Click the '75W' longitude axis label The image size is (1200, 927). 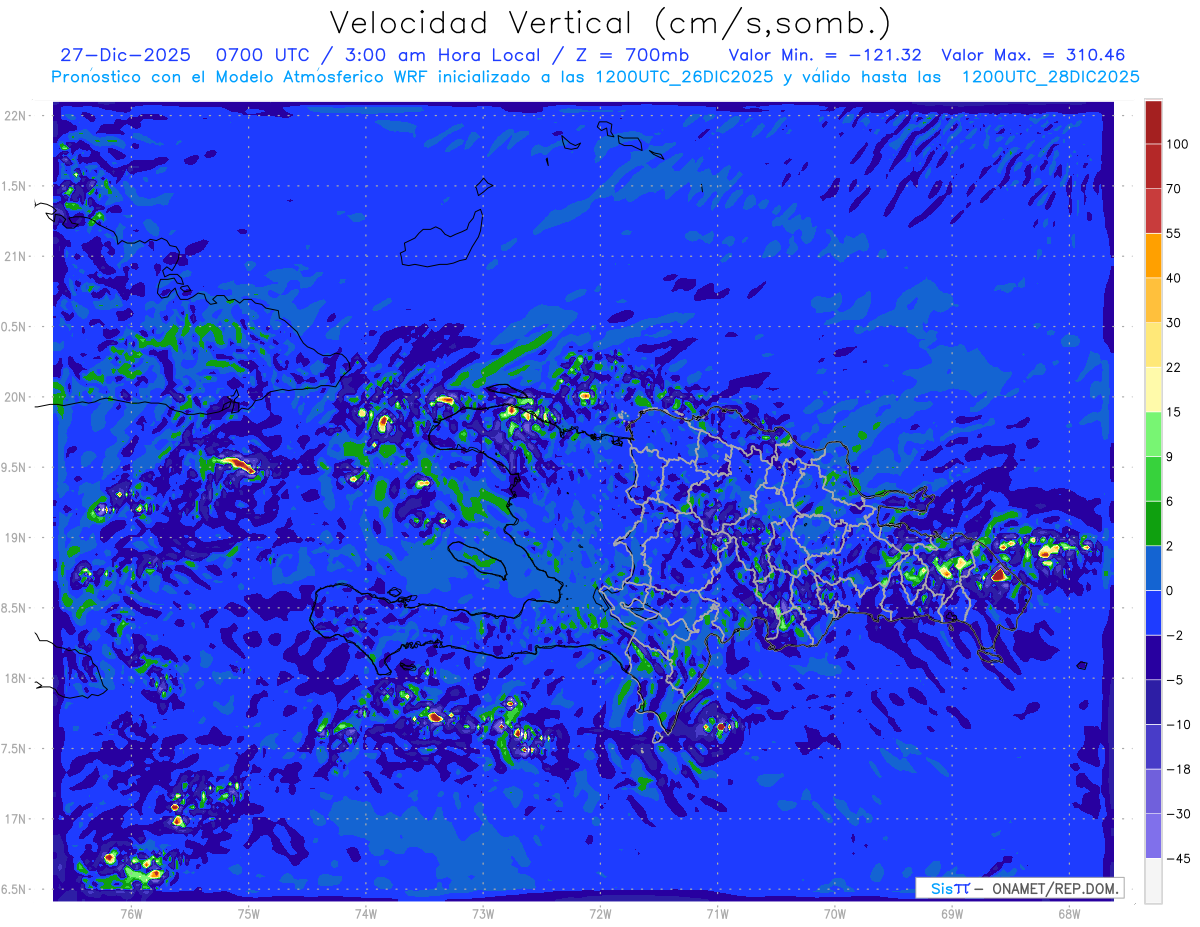tap(249, 913)
